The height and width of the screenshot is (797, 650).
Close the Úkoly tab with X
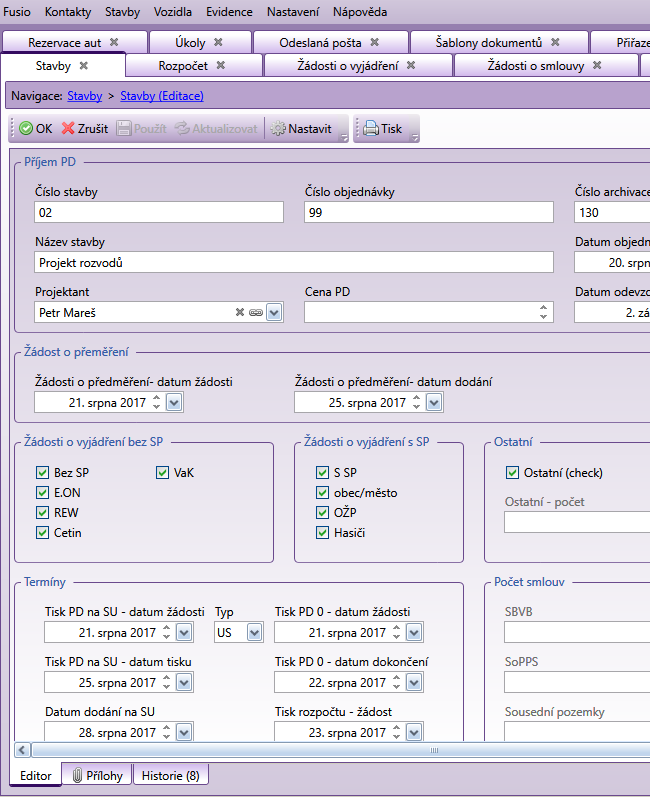218,42
